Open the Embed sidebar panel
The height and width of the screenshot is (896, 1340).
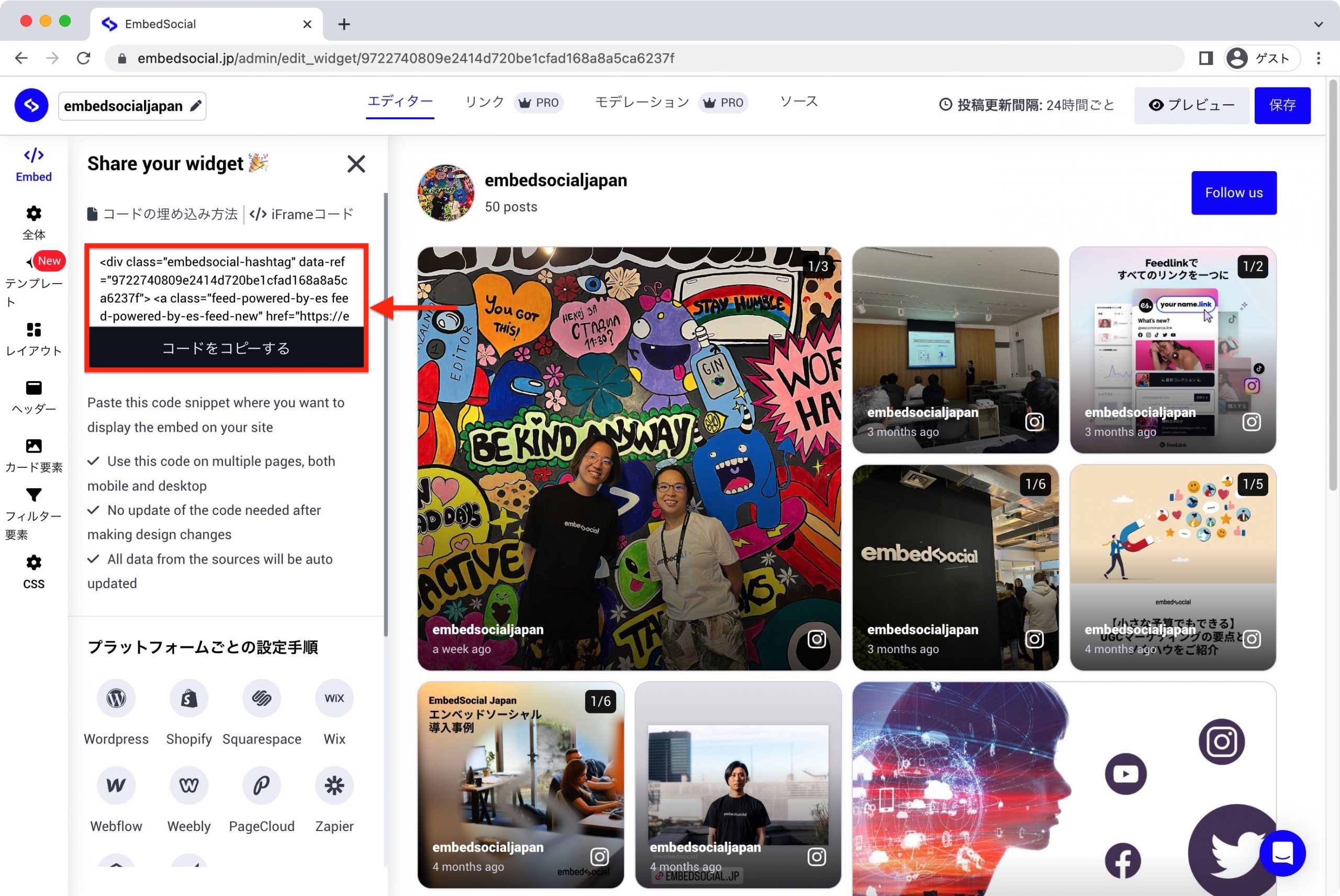pos(33,164)
